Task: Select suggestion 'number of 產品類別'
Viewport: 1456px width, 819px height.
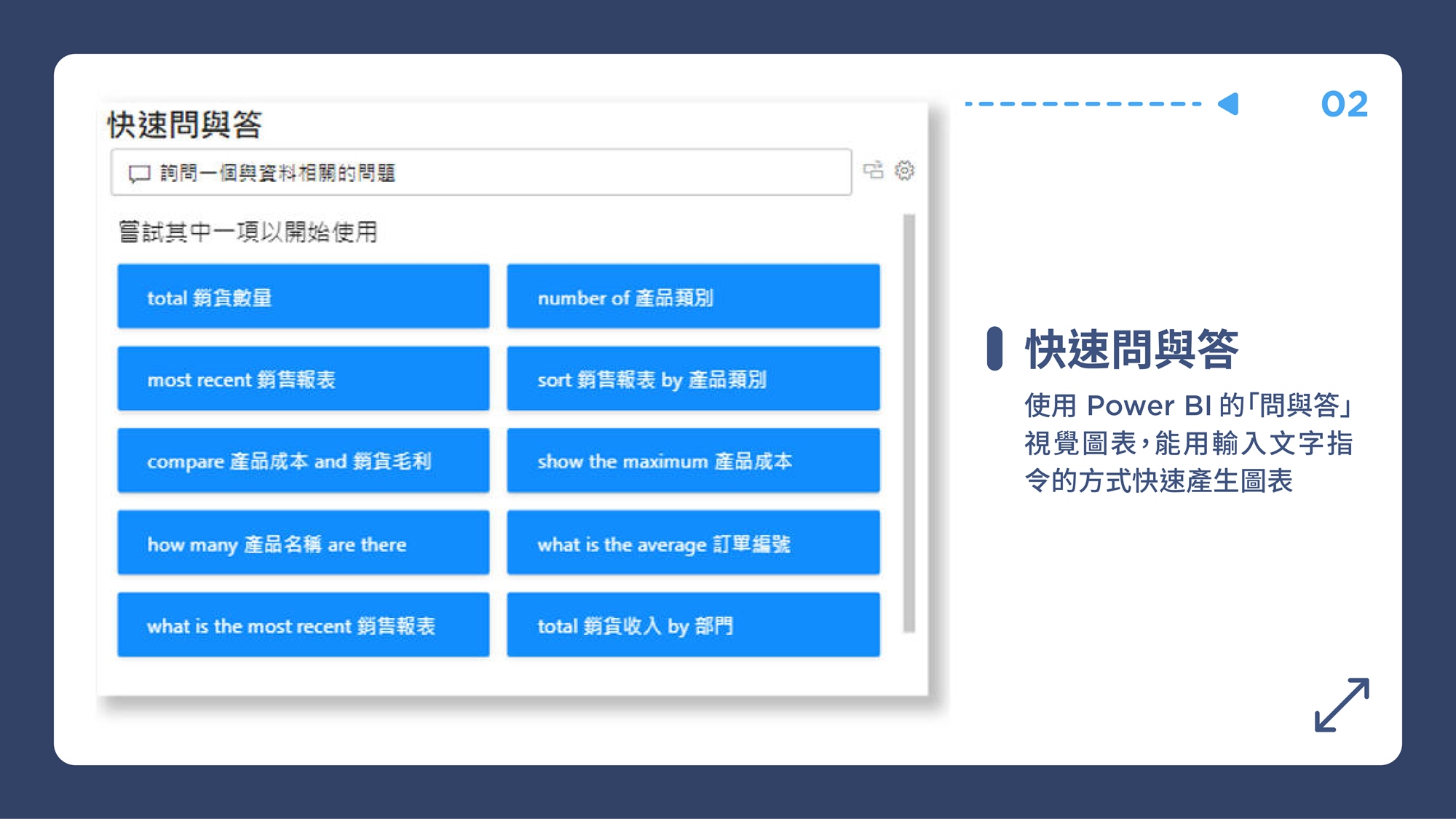Action: tap(693, 297)
